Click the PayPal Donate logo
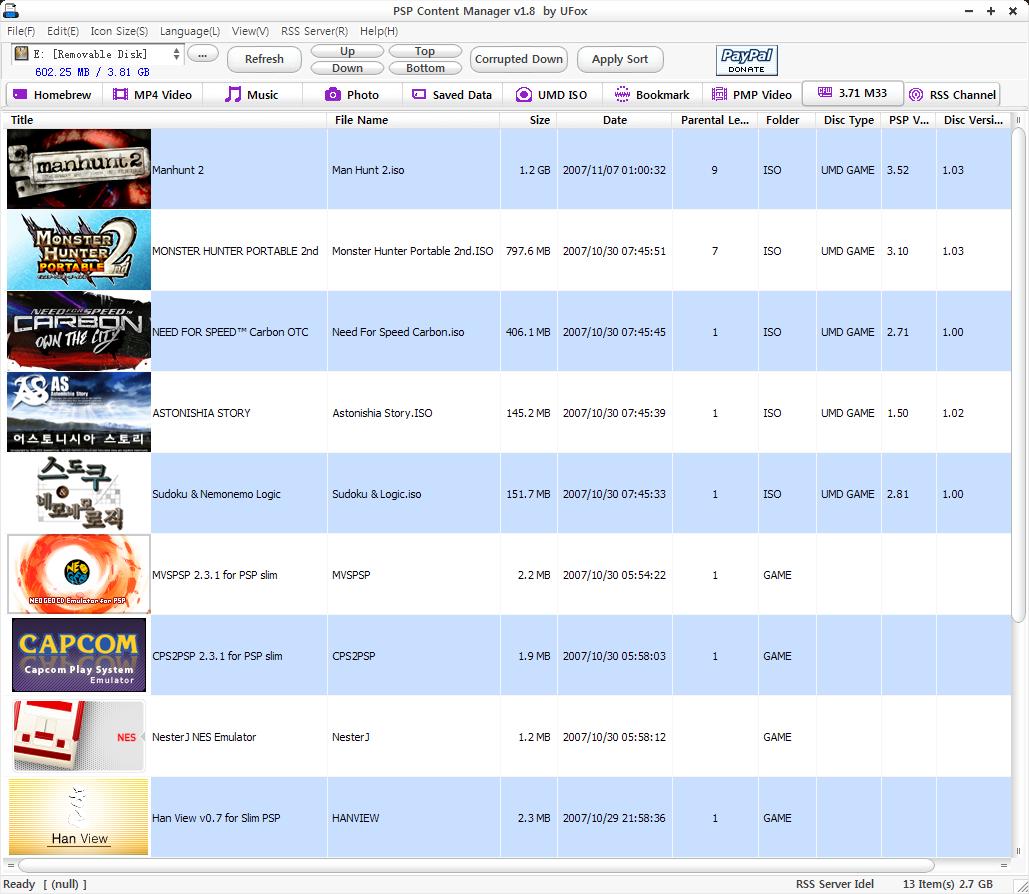This screenshot has height=894, width=1029. click(x=747, y=60)
